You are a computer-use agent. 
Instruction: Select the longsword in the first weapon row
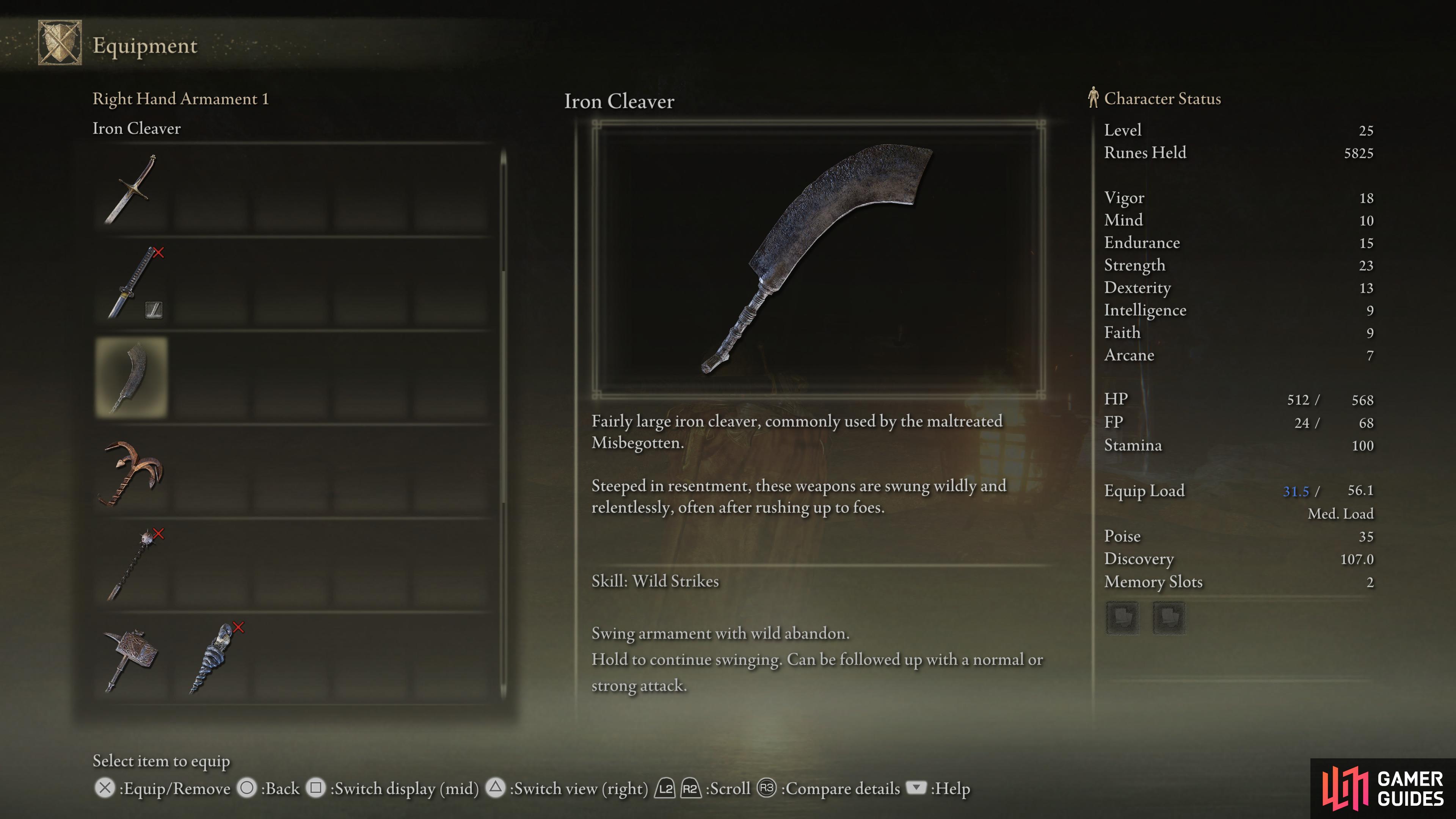(131, 190)
